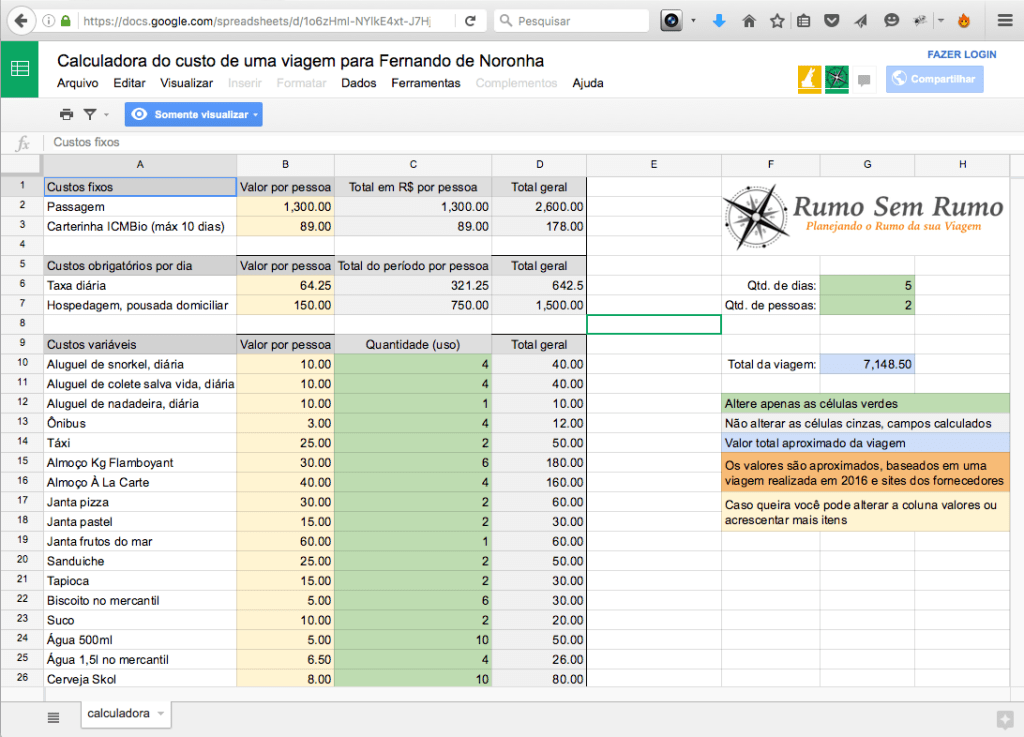Open the calculadora sheet tab arrow
The height and width of the screenshot is (737, 1024).
161,713
